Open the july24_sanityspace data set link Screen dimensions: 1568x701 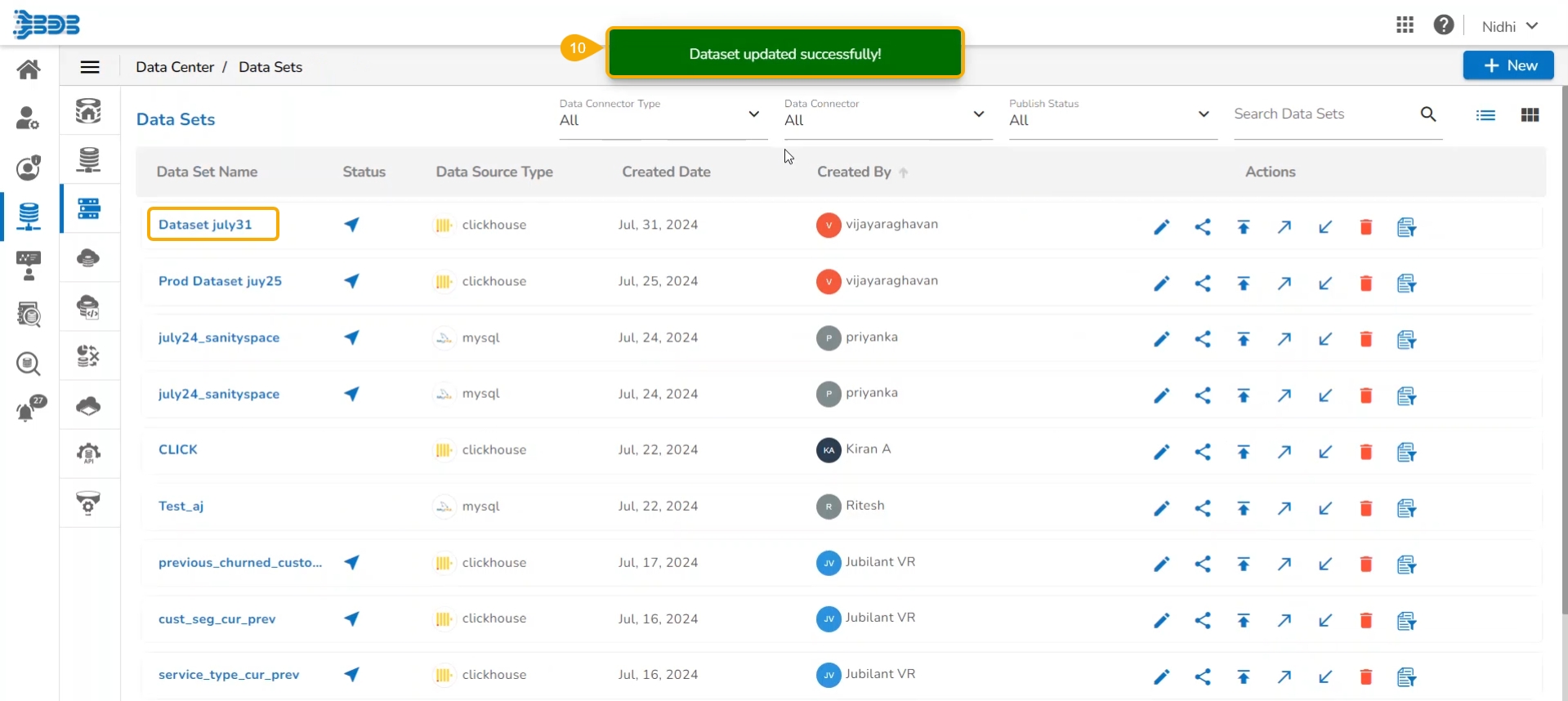[219, 337]
